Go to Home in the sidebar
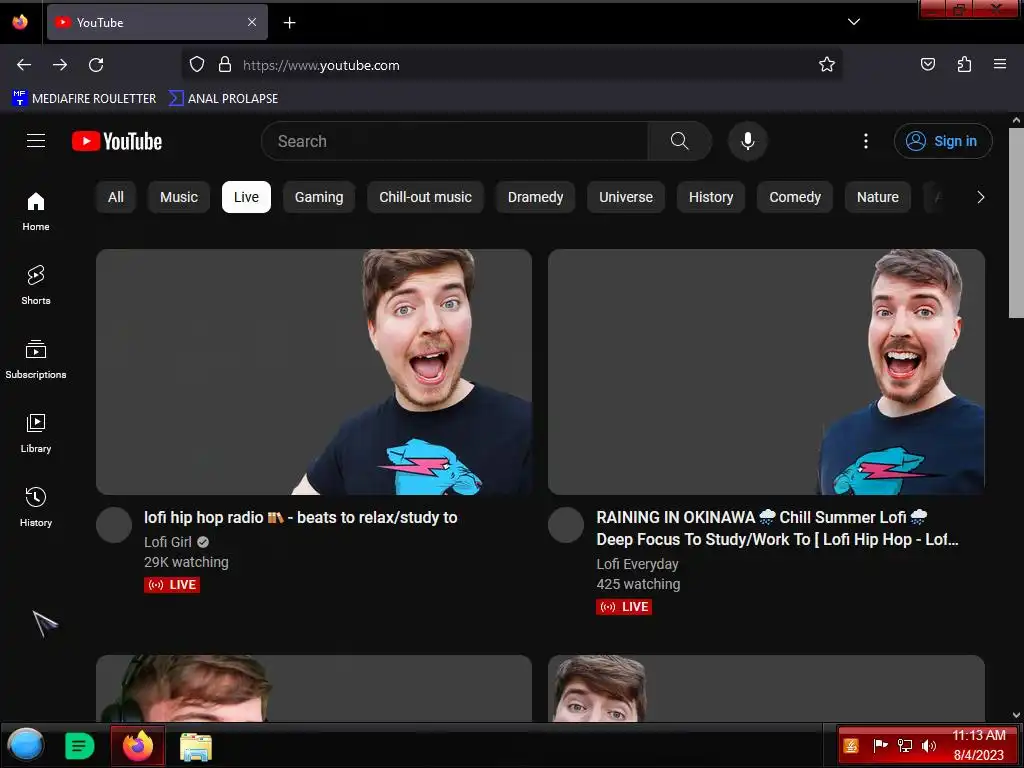Screen dimensions: 1024x768 36,212
